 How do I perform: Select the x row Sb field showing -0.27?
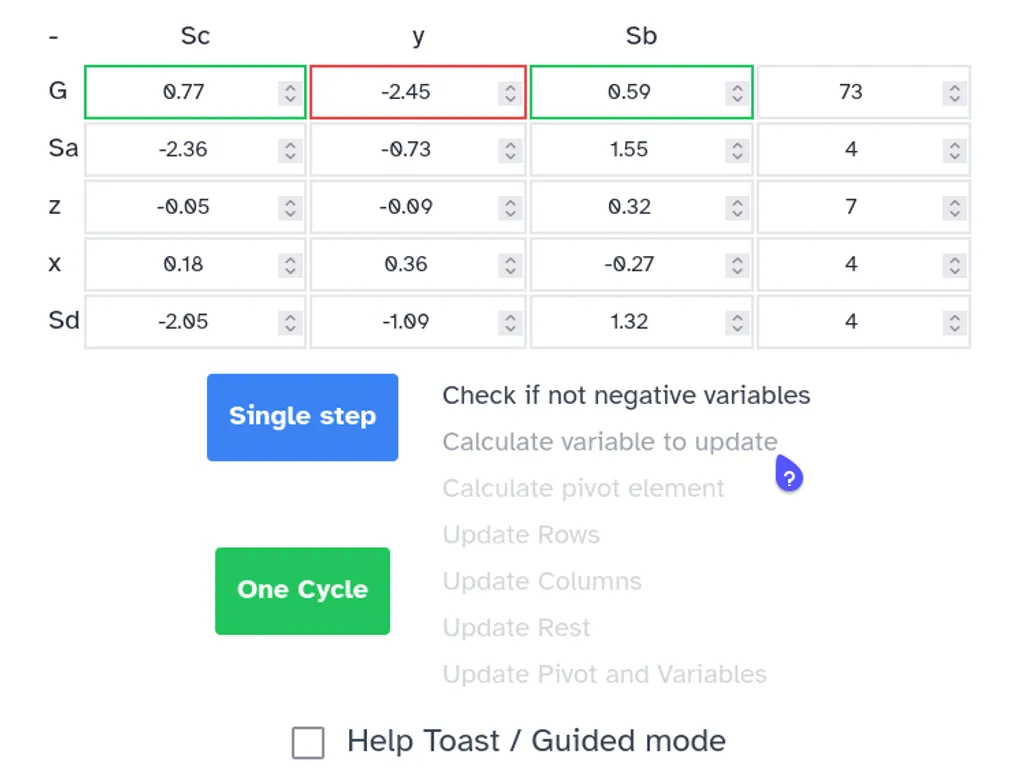pyautogui.click(x=628, y=265)
